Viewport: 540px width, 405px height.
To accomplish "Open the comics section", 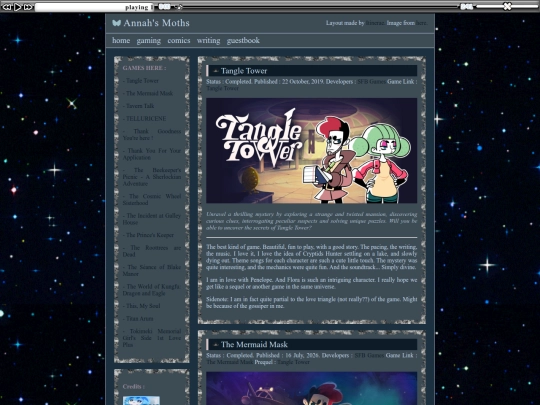I will (179, 41).
